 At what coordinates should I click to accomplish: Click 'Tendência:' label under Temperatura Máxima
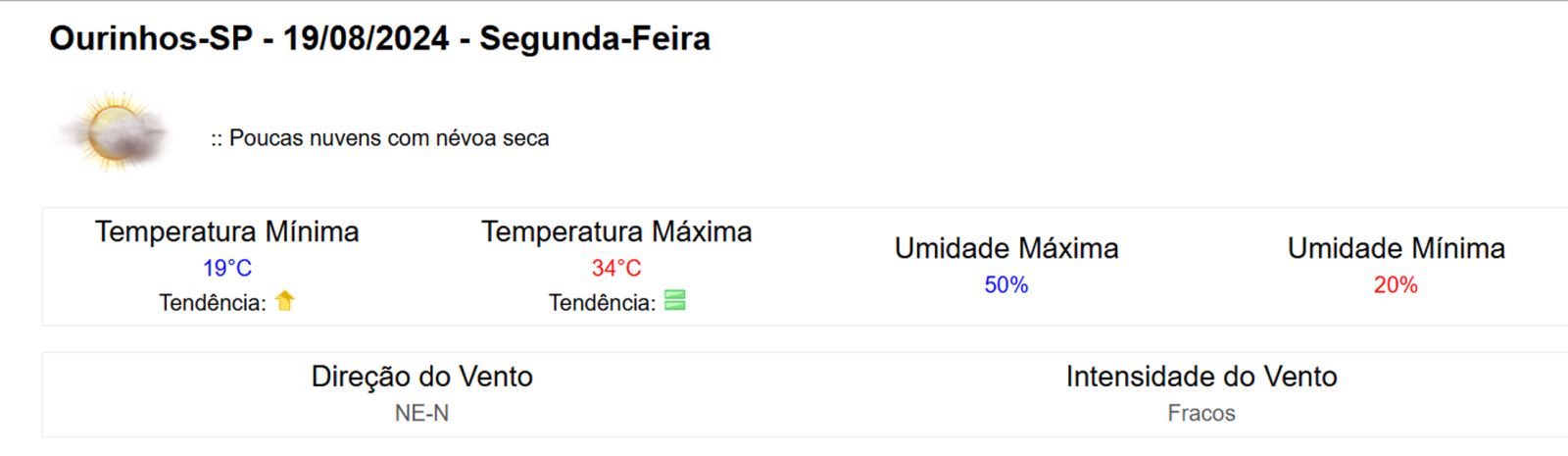pos(602,303)
